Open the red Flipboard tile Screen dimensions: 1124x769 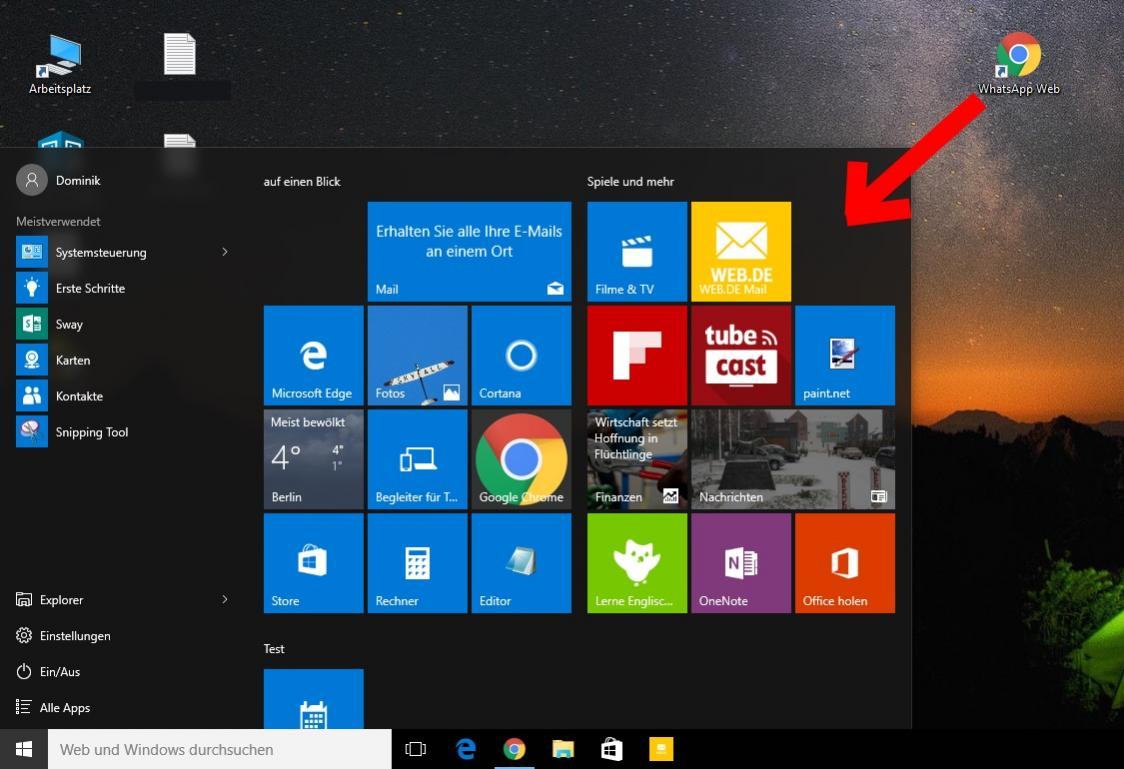[637, 355]
